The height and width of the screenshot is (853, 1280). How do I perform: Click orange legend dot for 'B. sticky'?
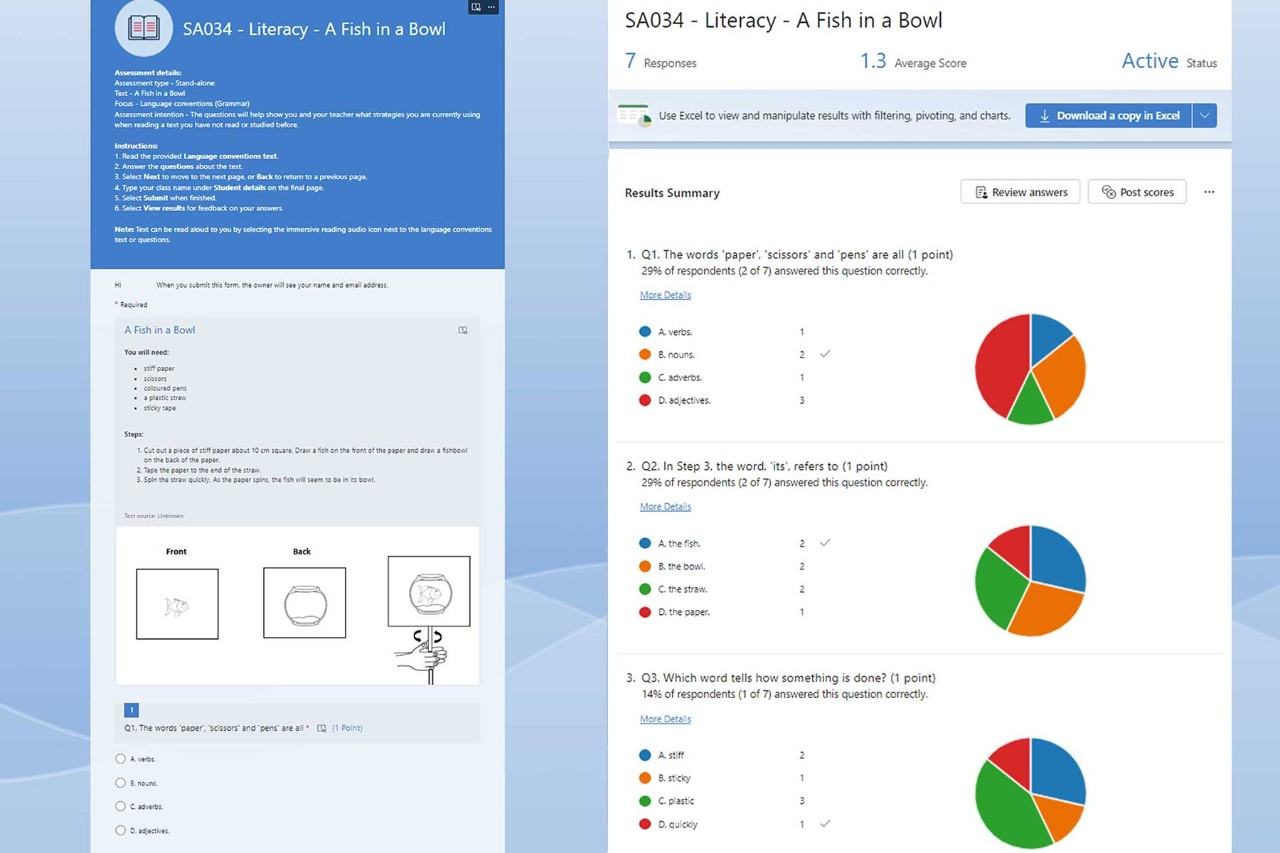tap(645, 778)
